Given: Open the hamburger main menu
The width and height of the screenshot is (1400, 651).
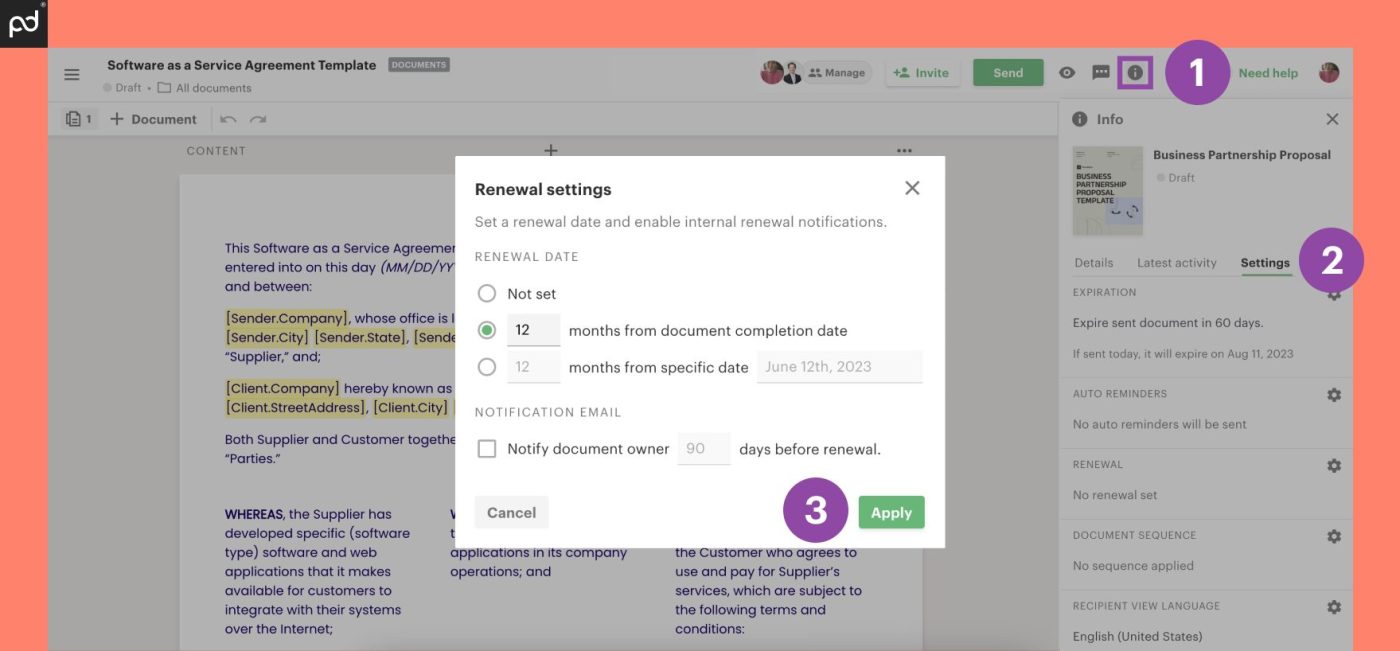Looking at the screenshot, I should tap(71, 75).
